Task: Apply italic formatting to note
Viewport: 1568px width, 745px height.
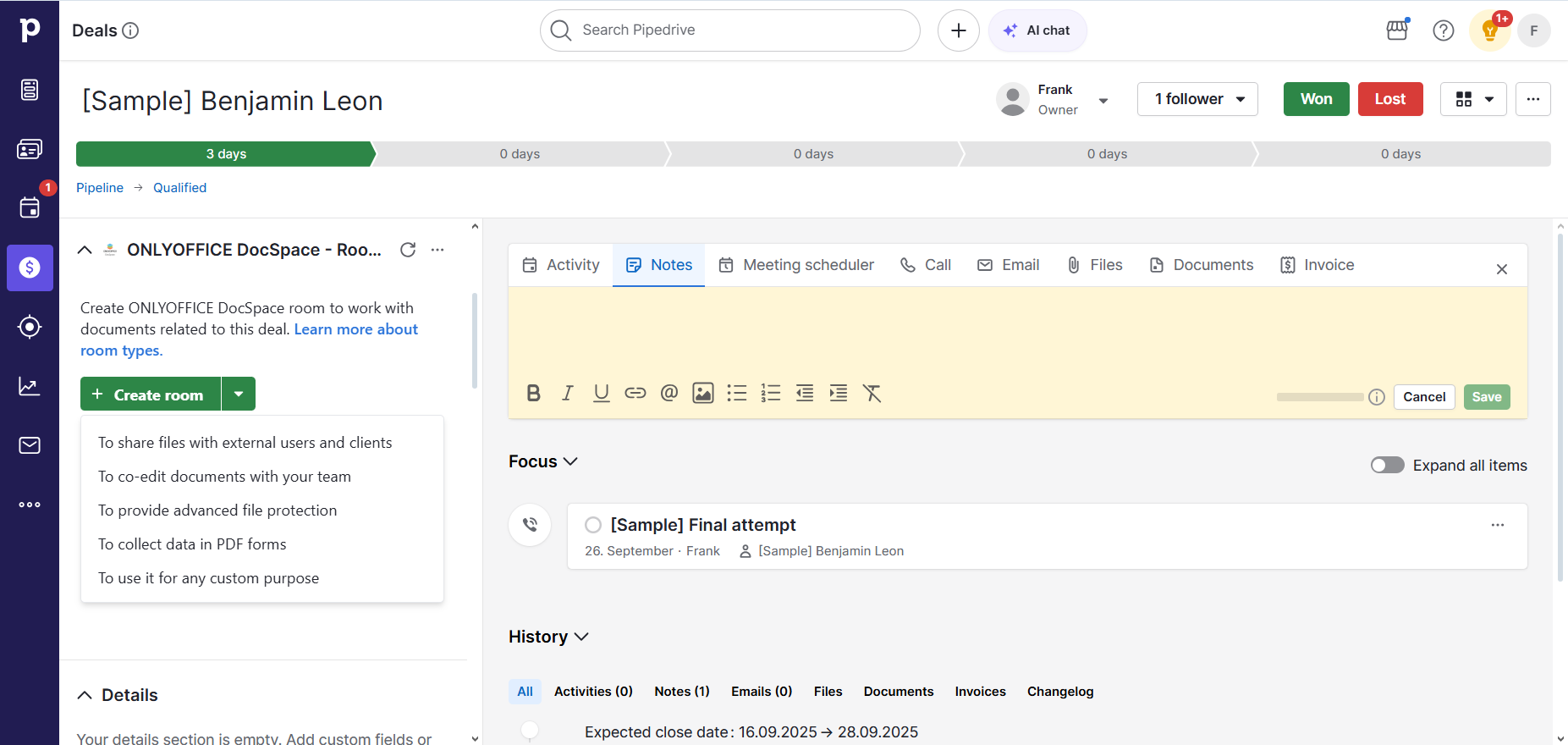Action: 568,393
